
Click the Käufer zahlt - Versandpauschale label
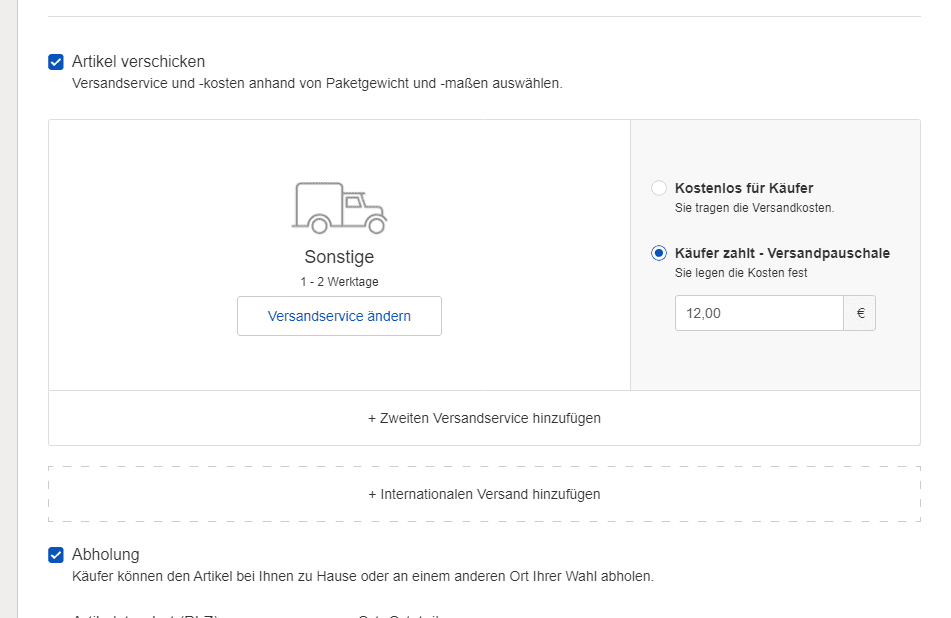pos(782,253)
